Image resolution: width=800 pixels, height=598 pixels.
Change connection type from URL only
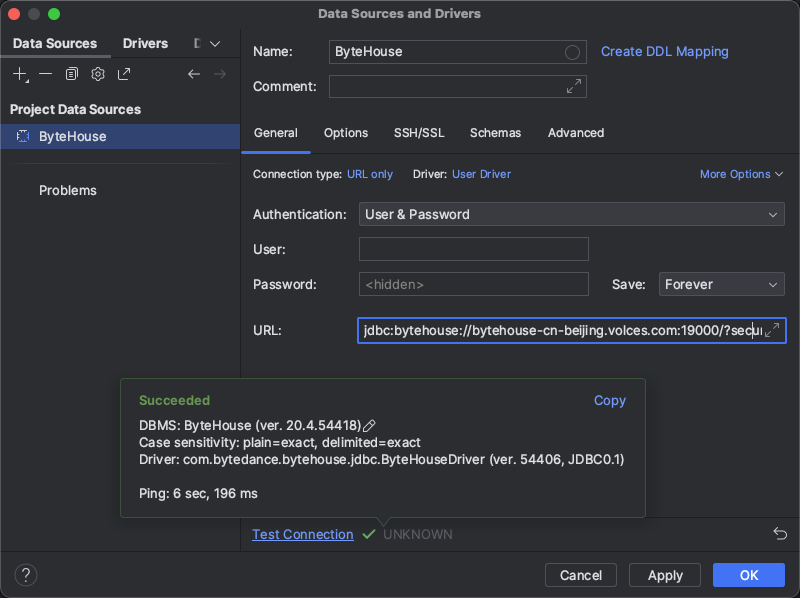click(370, 174)
